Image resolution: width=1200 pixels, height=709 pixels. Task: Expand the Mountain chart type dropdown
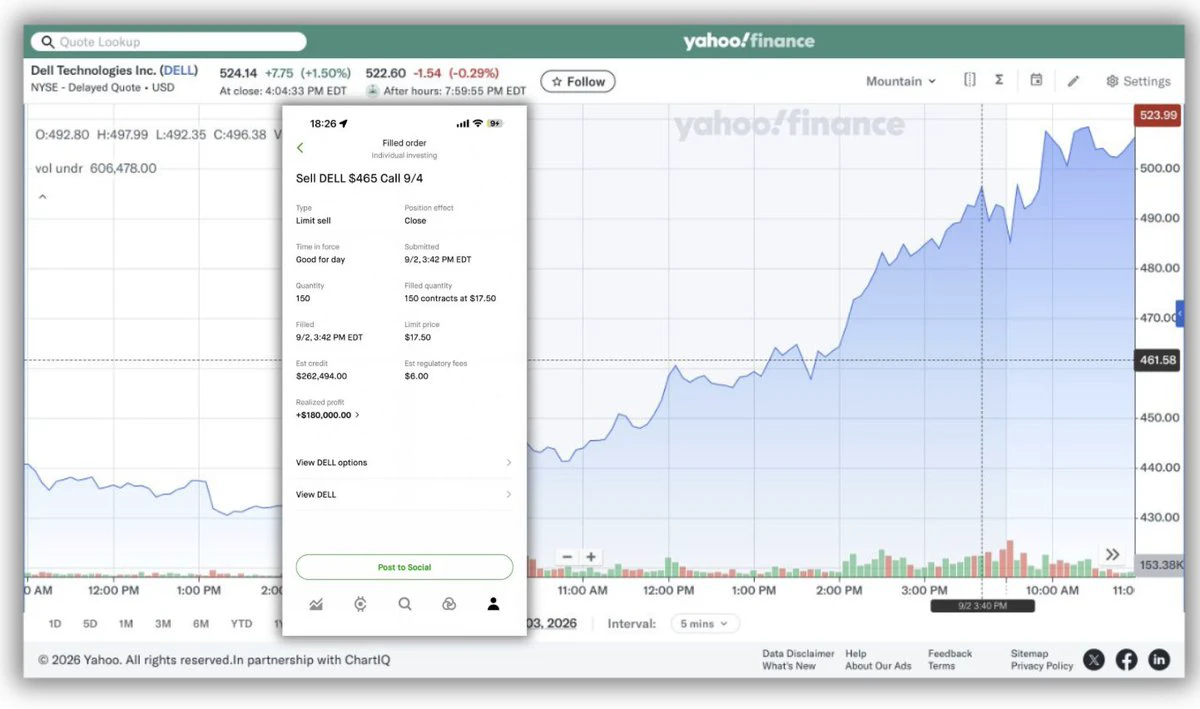coord(901,81)
